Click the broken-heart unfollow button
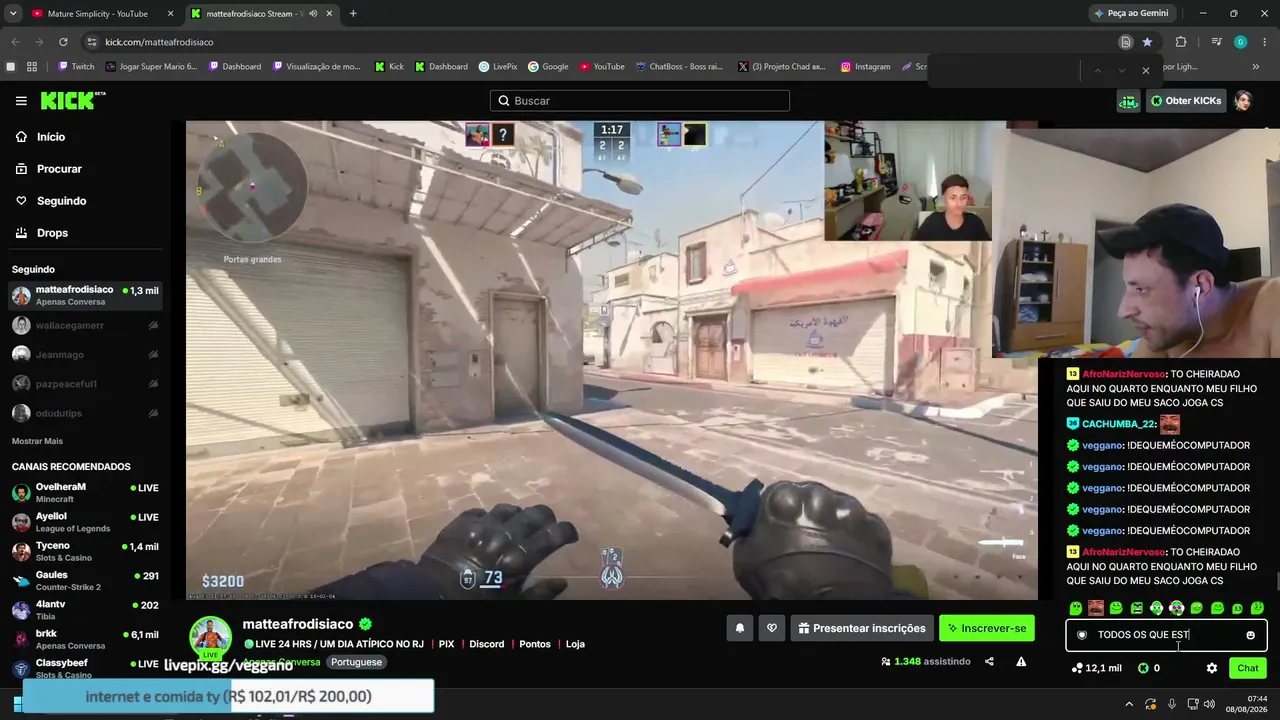Screen dimensions: 1280x720 (771, 628)
